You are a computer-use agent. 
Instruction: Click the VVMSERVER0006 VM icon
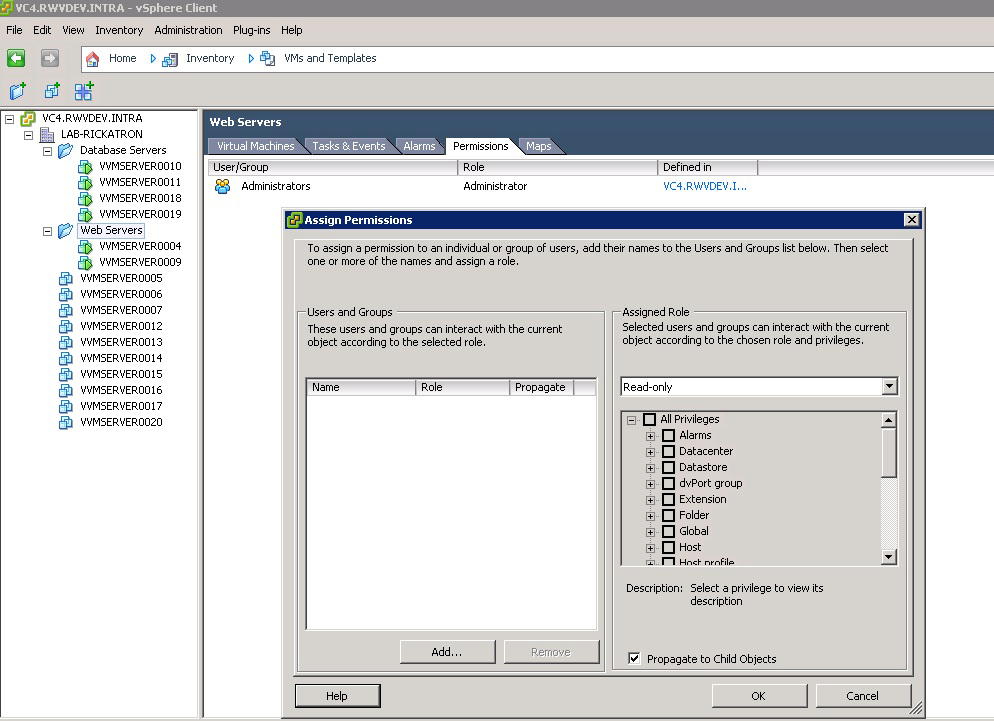[x=66, y=294]
